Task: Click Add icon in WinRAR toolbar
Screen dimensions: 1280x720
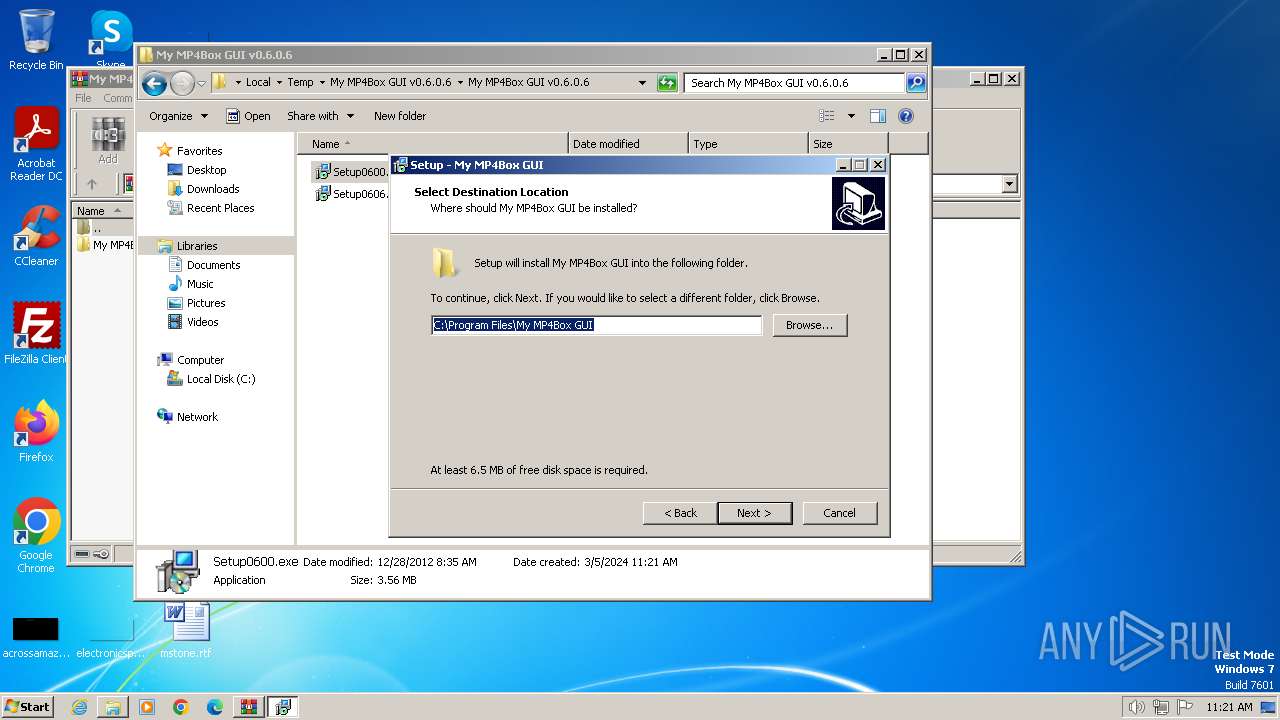Action: point(108,141)
